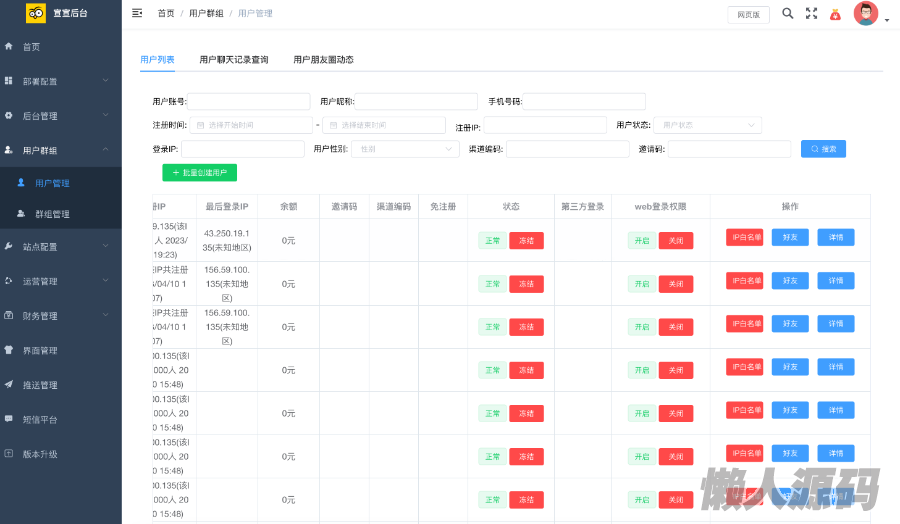Switch to the 用户列表 tab
This screenshot has height=524, width=900.
pos(157,60)
